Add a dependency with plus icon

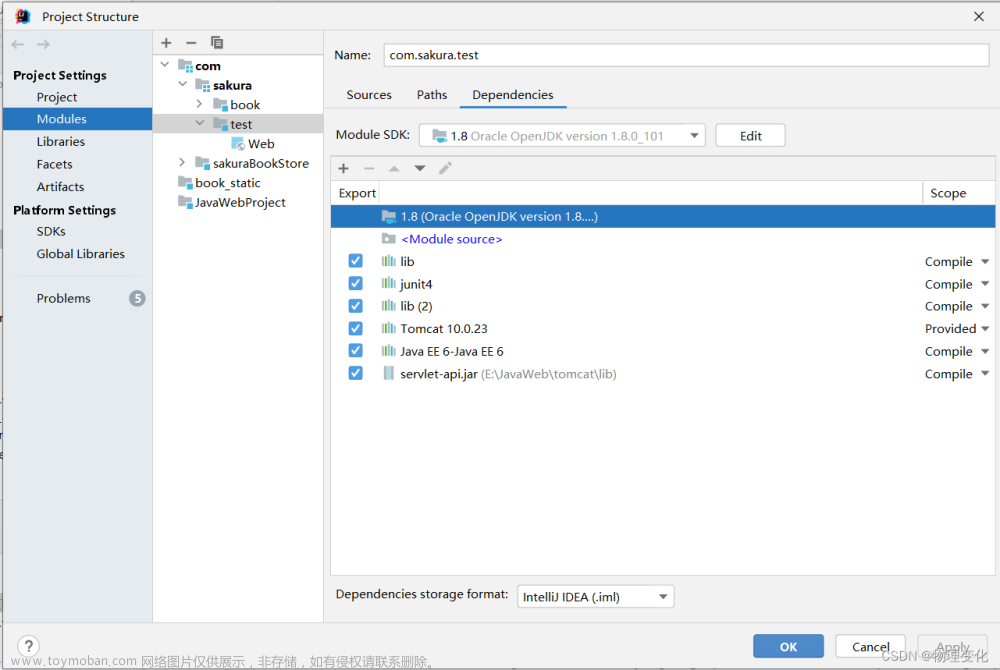344,168
